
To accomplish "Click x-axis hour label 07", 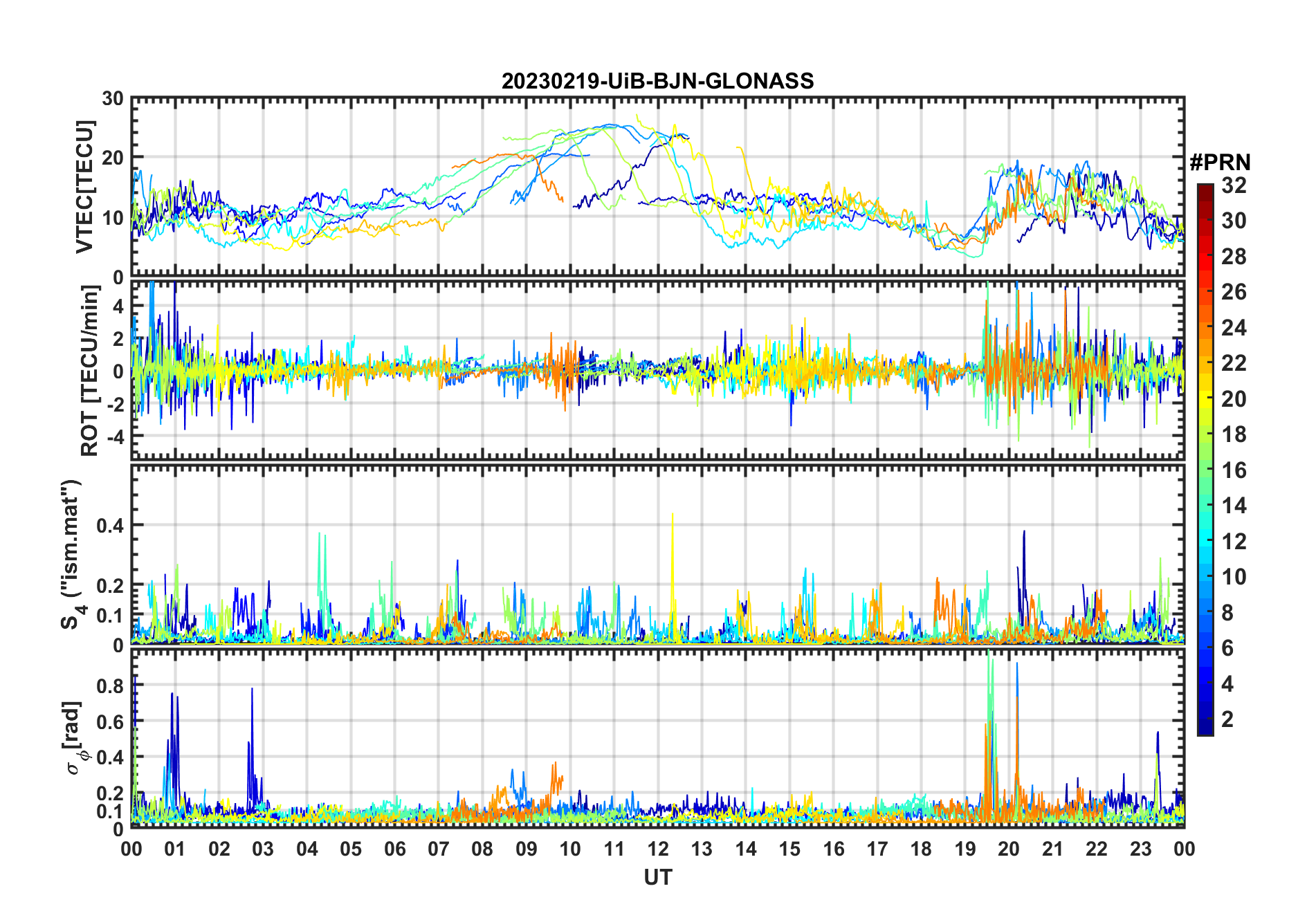I will (x=439, y=849).
